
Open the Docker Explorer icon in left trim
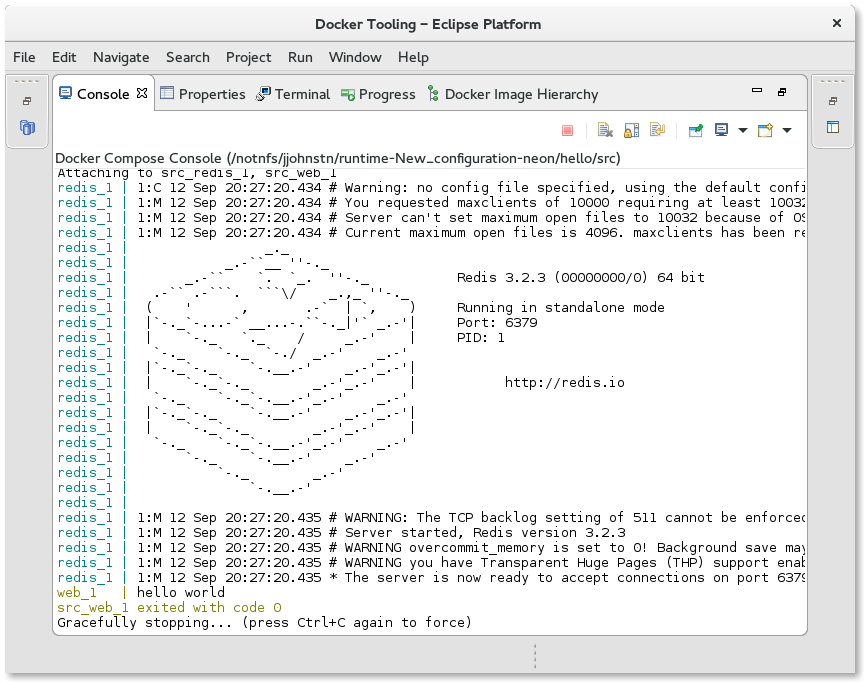coord(27,127)
